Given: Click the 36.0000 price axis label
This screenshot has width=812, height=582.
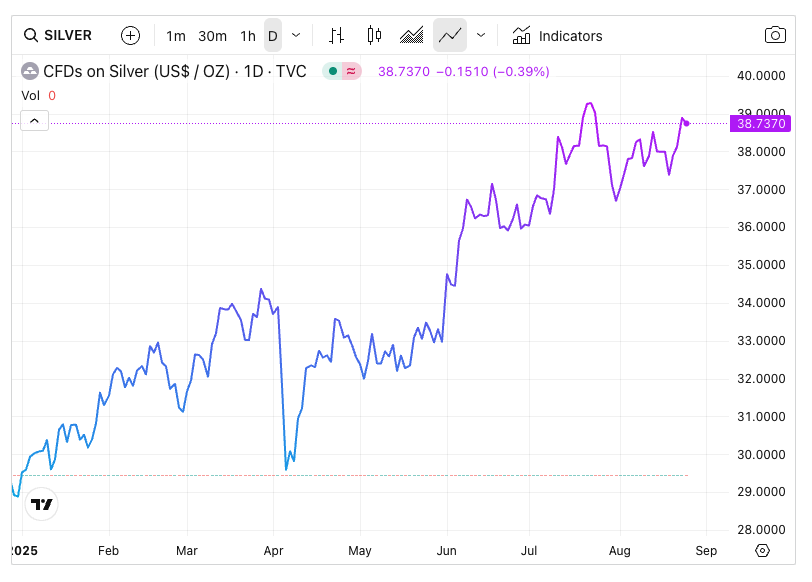Looking at the screenshot, I should [x=761, y=227].
